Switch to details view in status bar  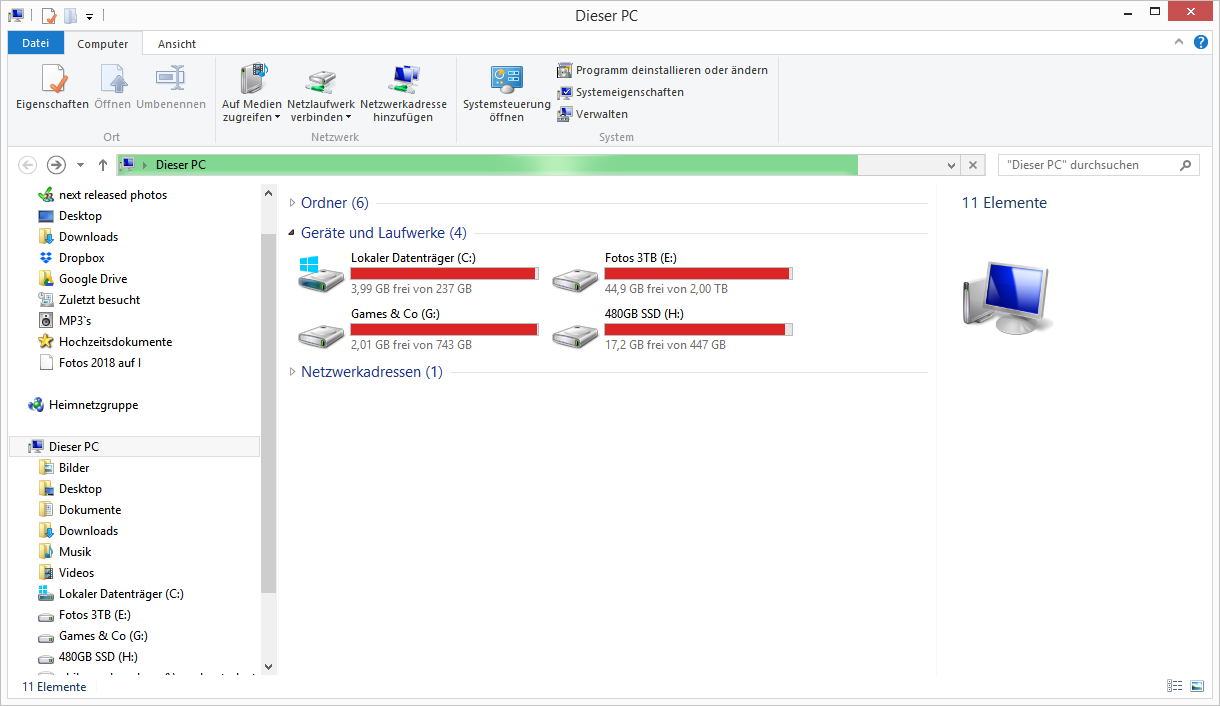[1174, 686]
